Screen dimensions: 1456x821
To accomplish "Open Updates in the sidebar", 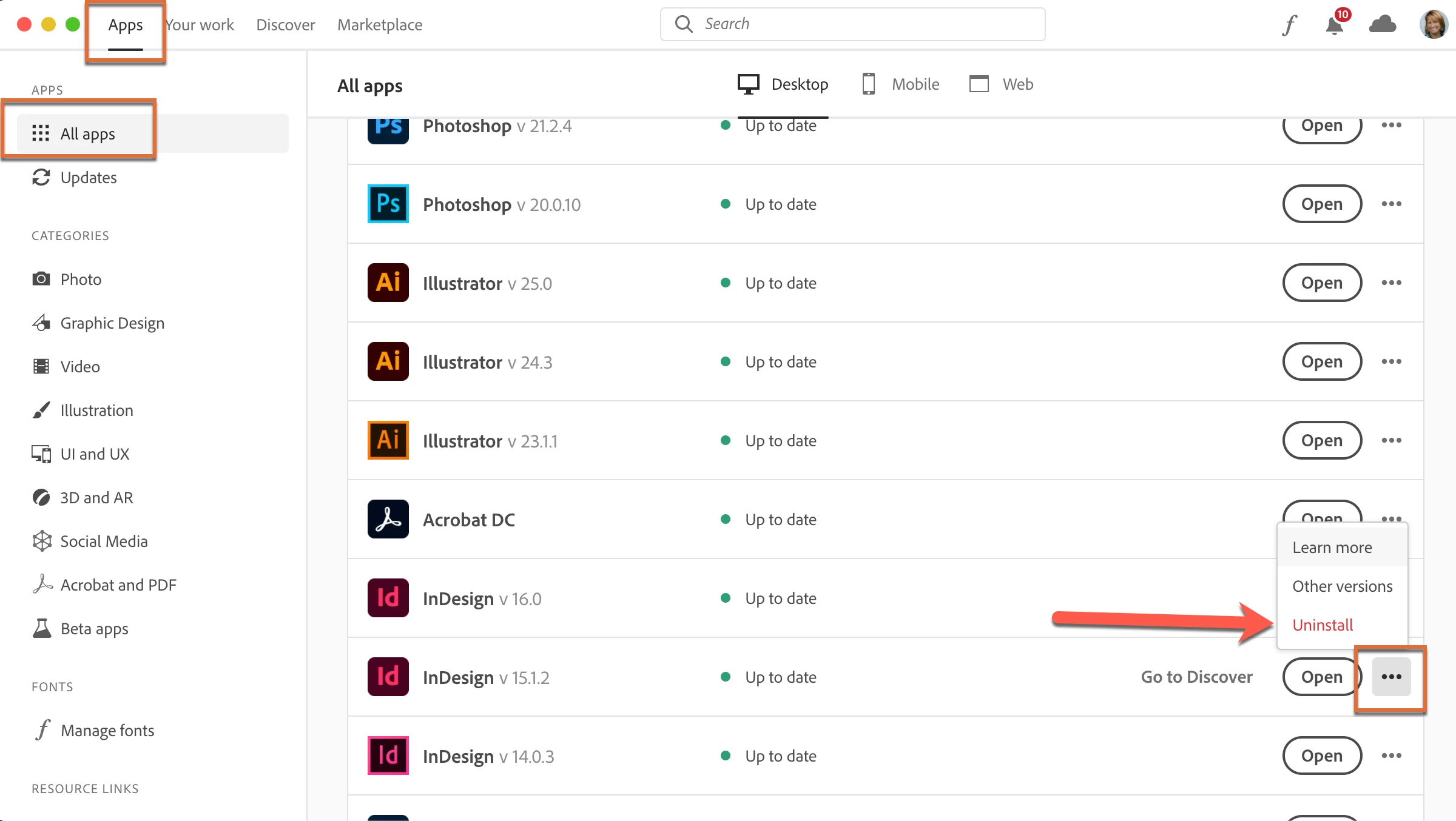I will click(89, 178).
